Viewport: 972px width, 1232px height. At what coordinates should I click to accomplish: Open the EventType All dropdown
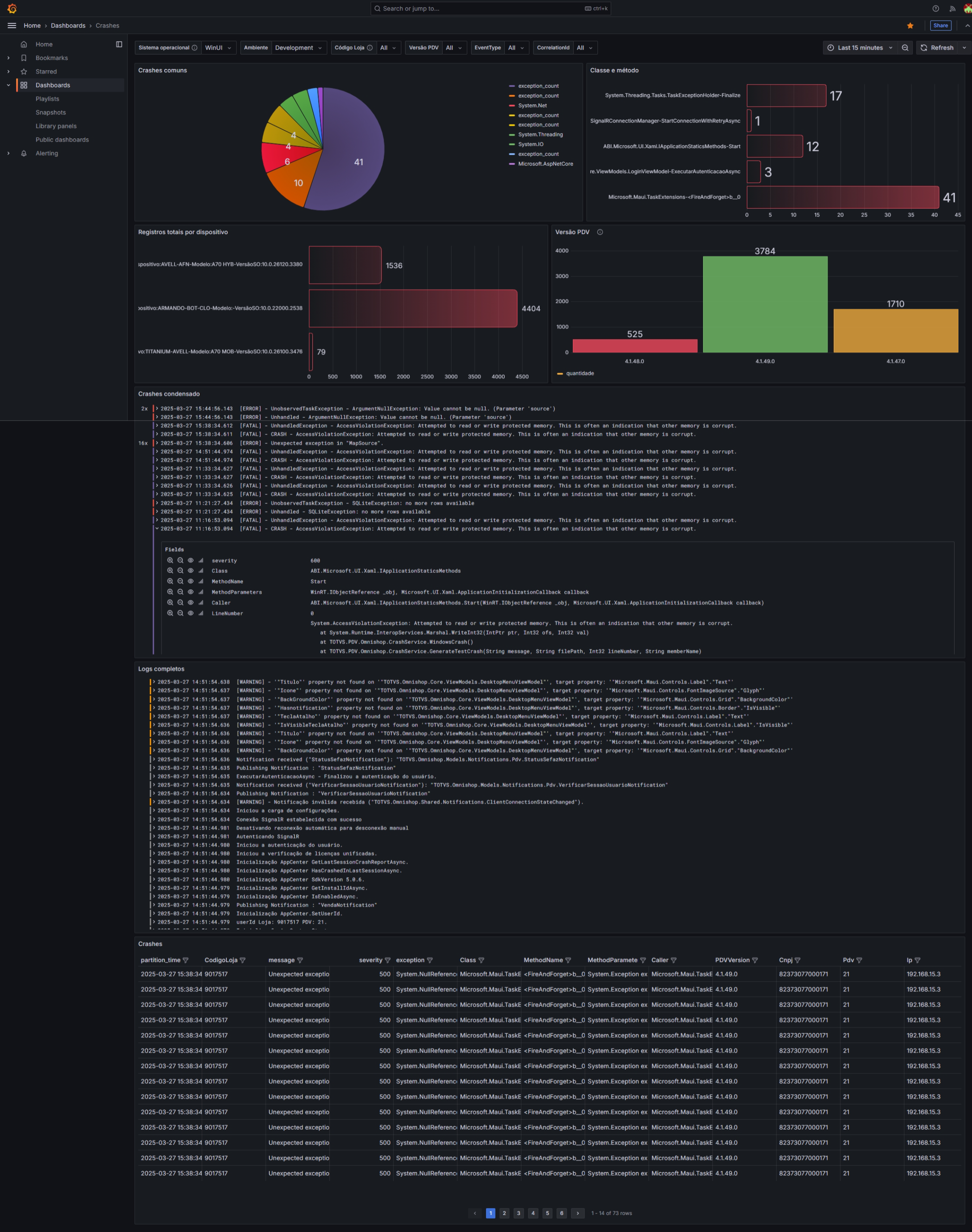coord(515,48)
